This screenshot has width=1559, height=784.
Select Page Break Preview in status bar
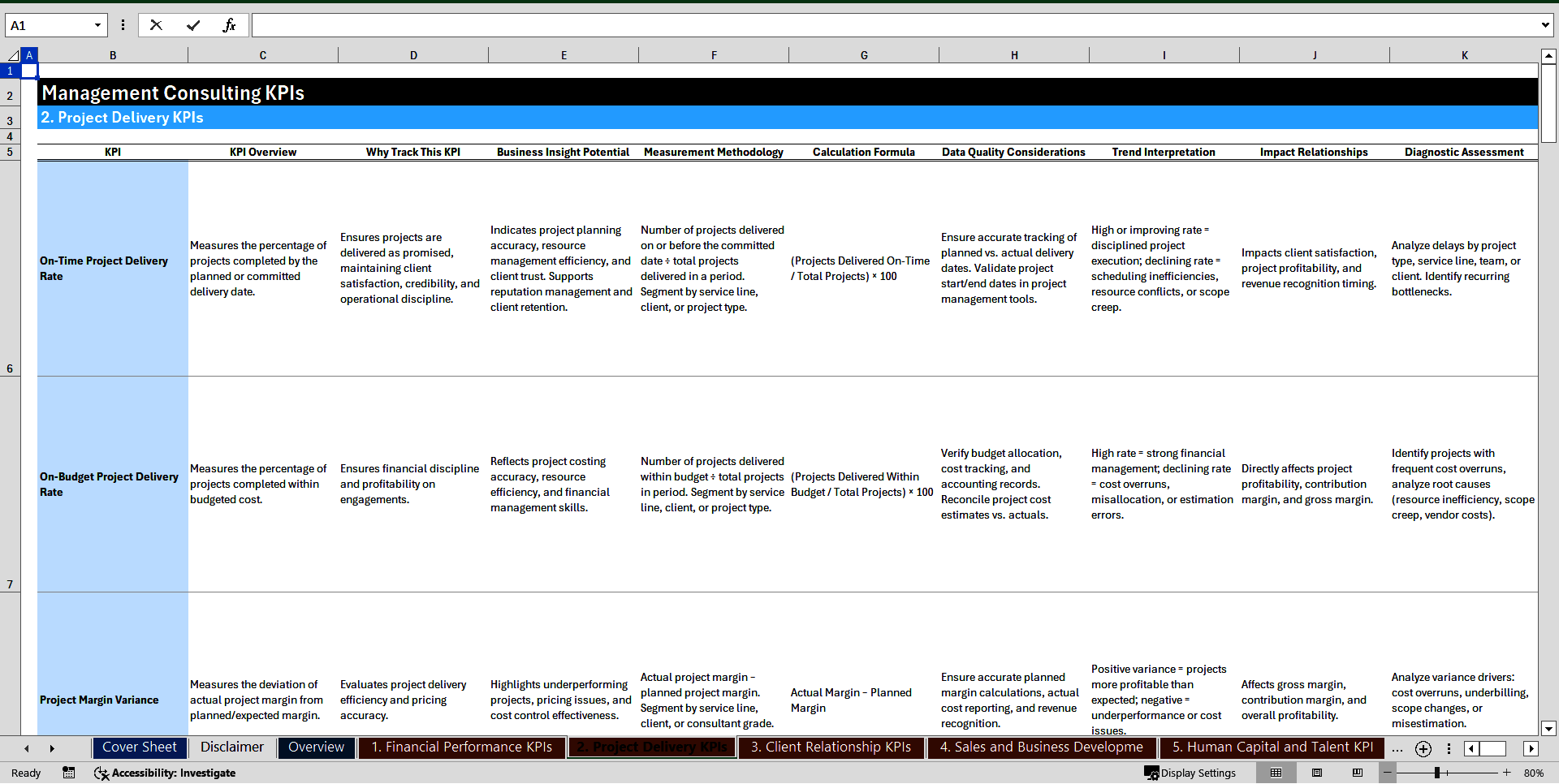(1358, 773)
